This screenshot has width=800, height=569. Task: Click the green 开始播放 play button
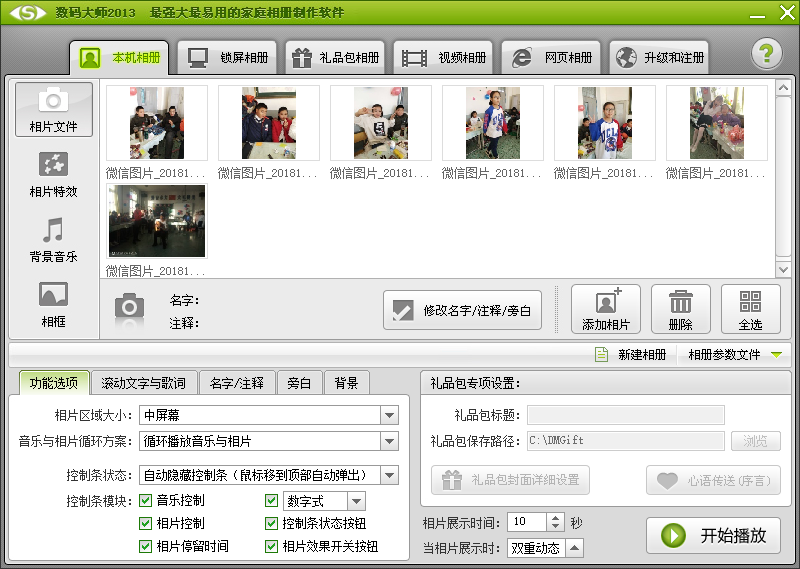point(713,535)
